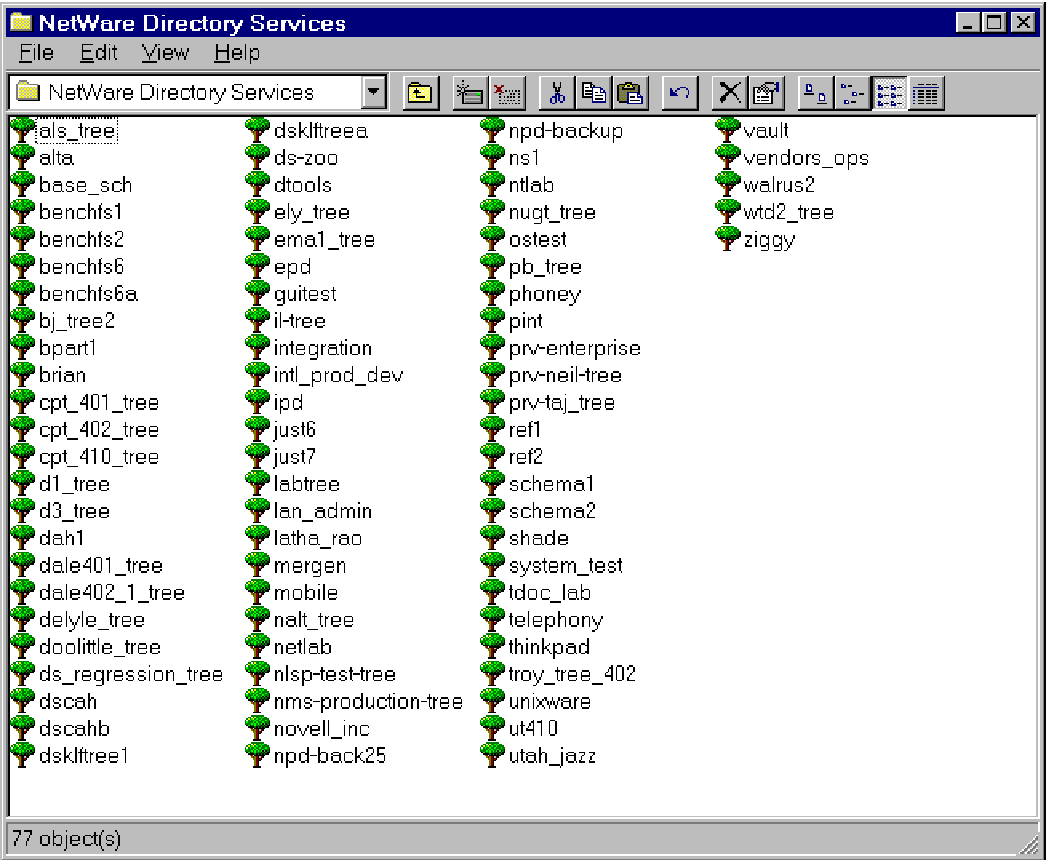1046x860 pixels.
Task: Select the troy_tree_402 entry text
Action: point(572,674)
